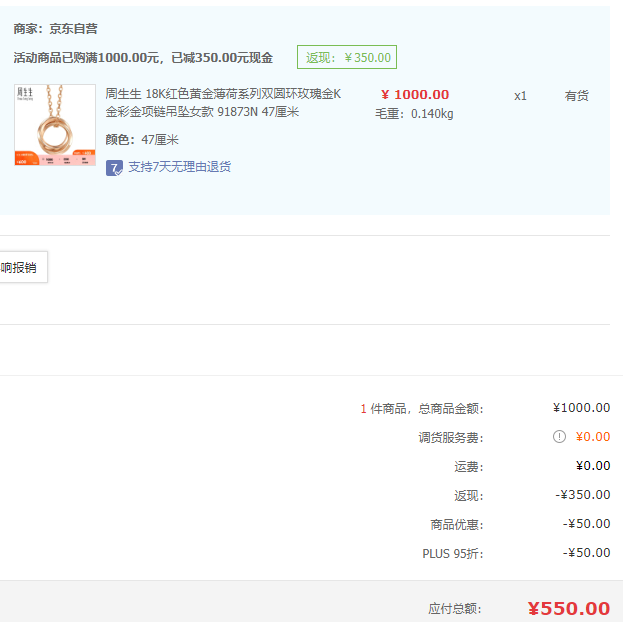
Task: Click the orange ¥0.00 调货服务费 value
Action: pos(593,437)
